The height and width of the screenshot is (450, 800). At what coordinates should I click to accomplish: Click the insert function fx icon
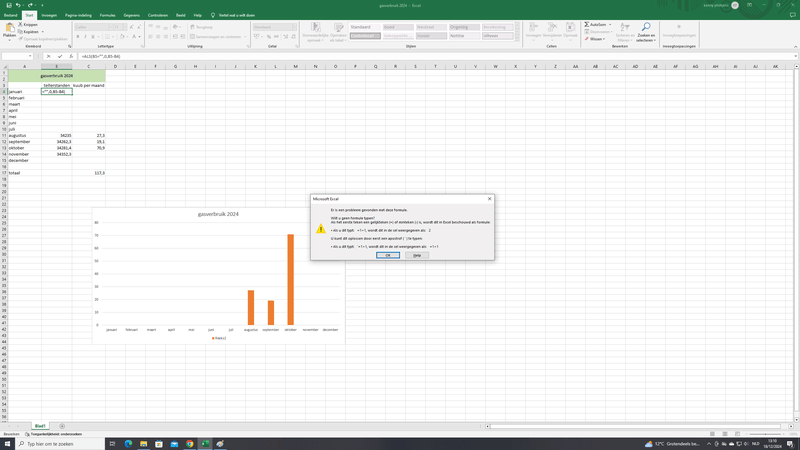[70, 56]
